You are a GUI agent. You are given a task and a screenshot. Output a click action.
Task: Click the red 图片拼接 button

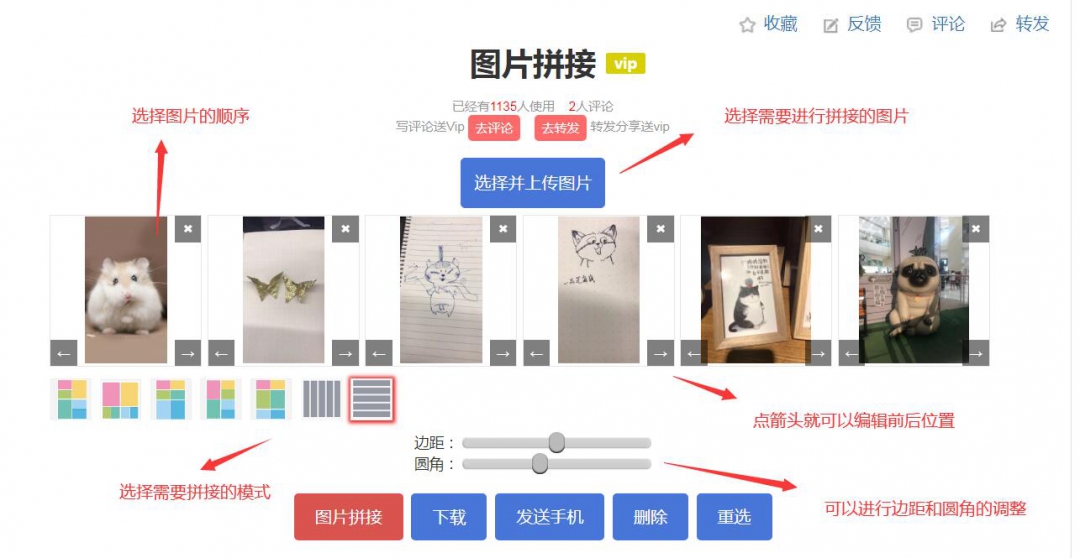pos(349,517)
